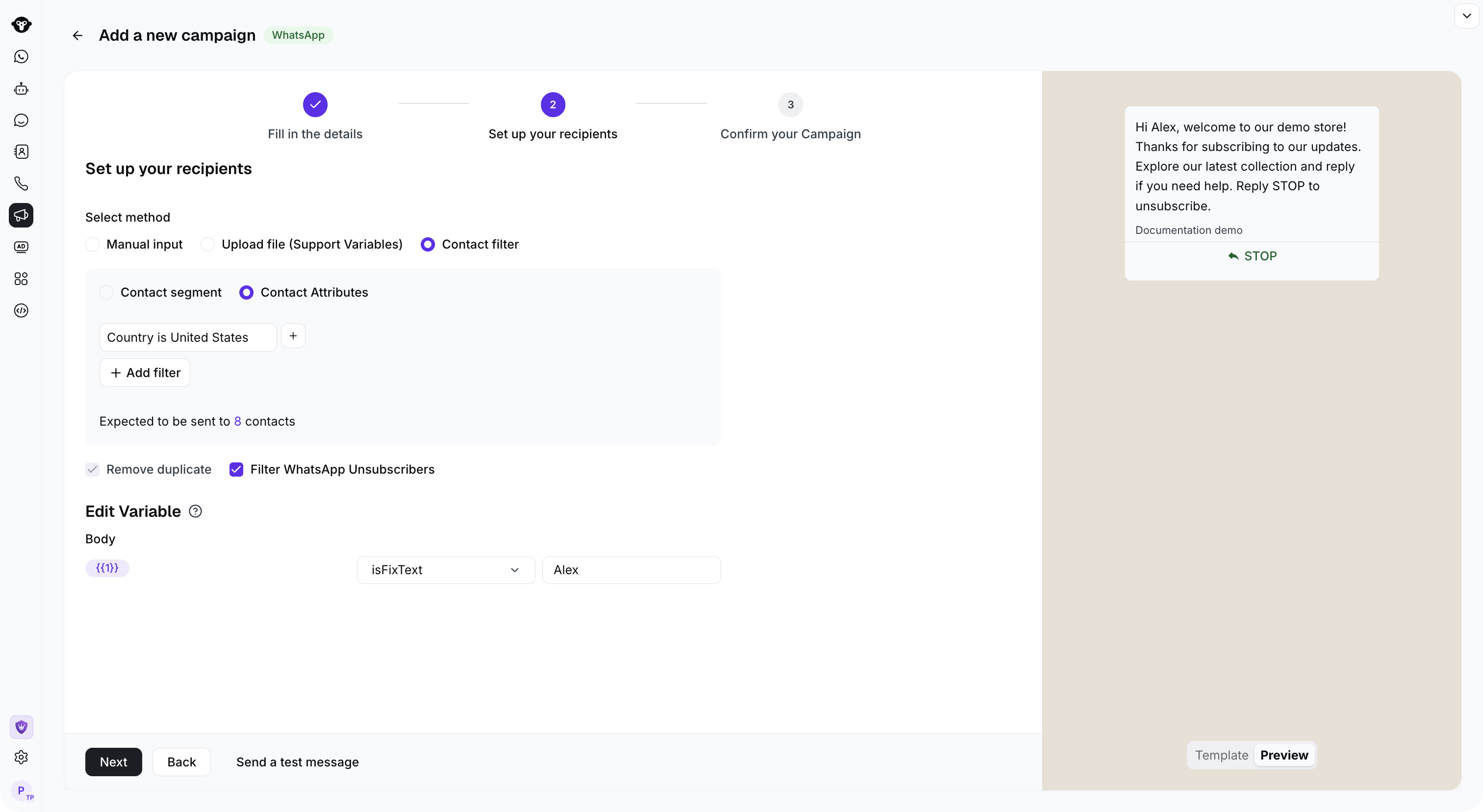Image resolution: width=1483 pixels, height=812 pixels.
Task: Click the STOP reply button in the preview
Action: coord(1252,256)
